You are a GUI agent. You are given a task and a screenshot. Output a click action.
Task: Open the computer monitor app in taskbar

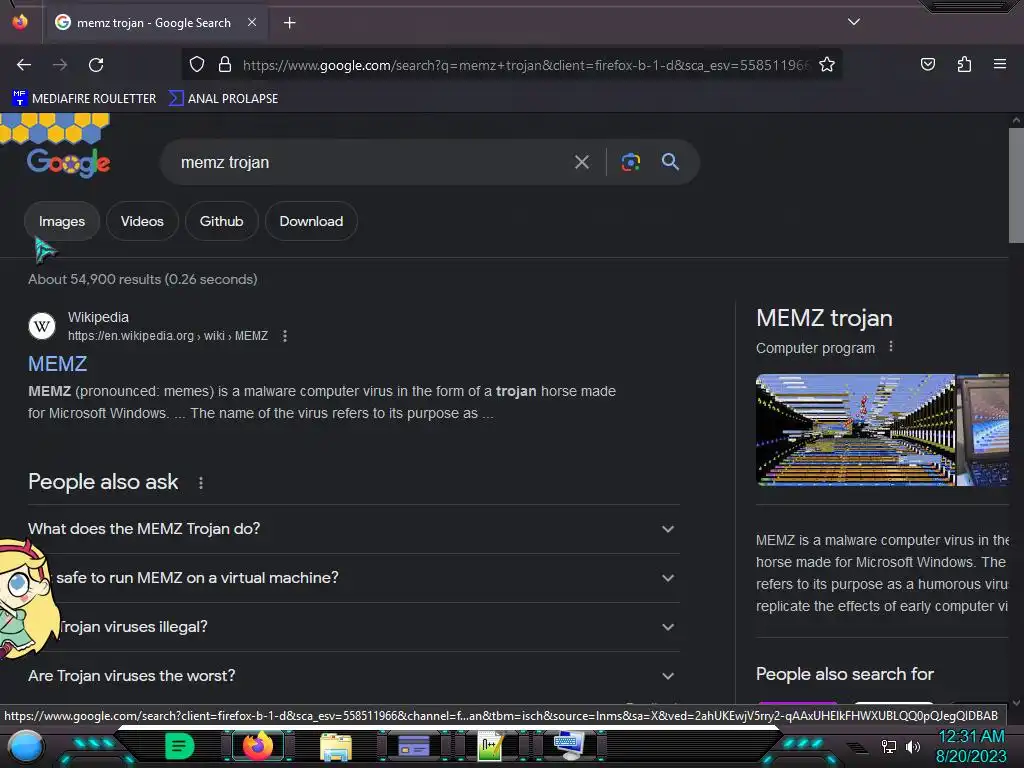pyautogui.click(x=568, y=746)
